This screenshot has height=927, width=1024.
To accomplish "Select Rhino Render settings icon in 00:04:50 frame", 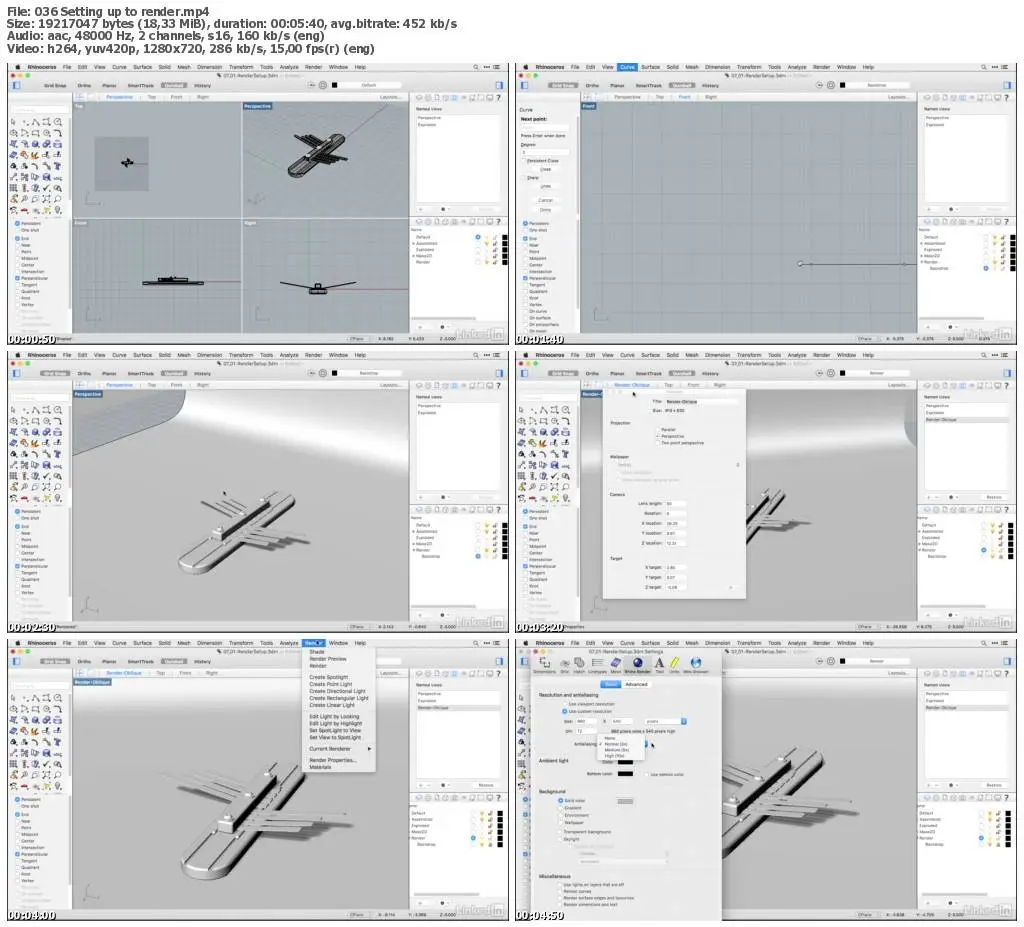I will 637,664.
